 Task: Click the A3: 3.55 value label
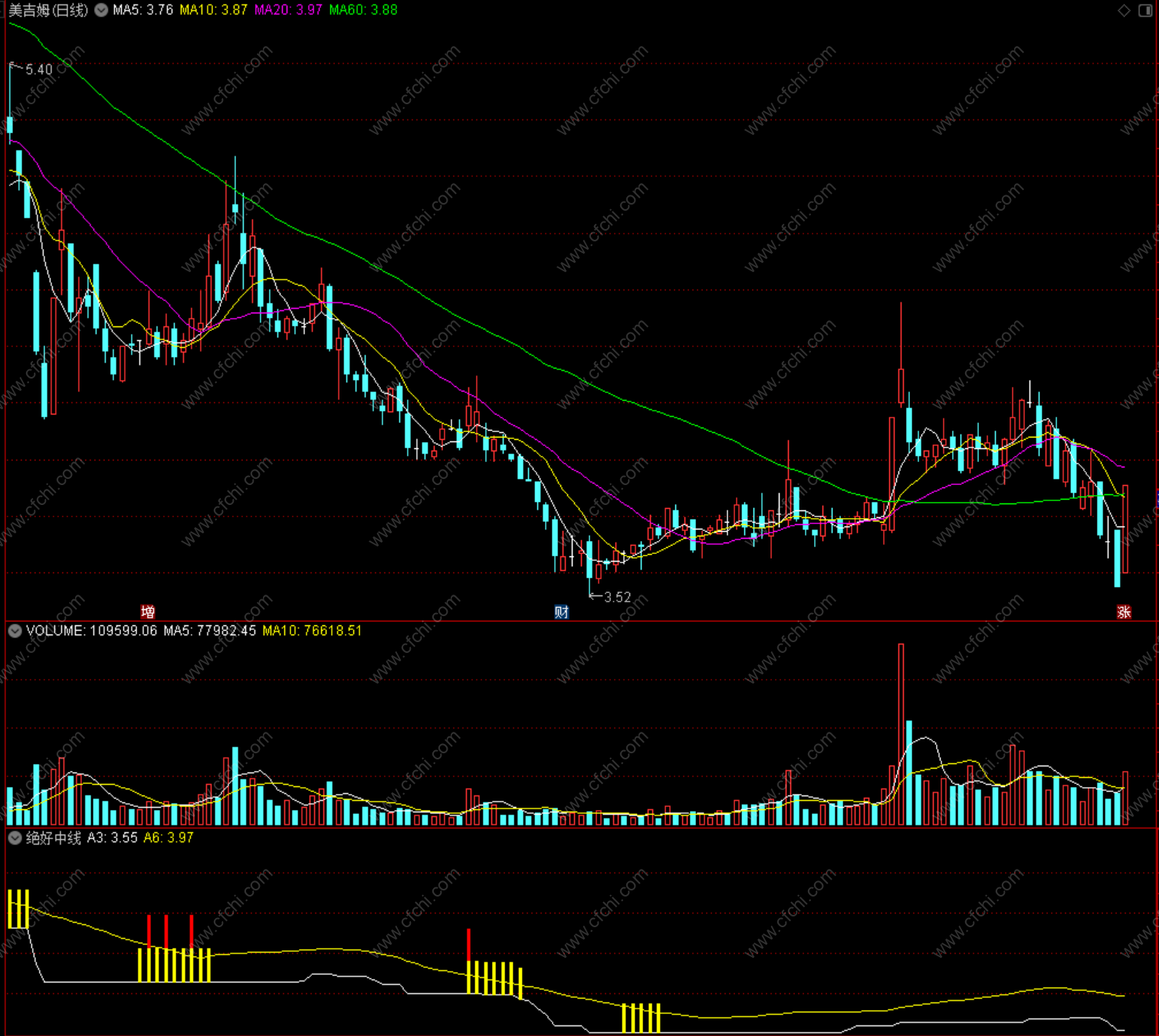[112, 838]
